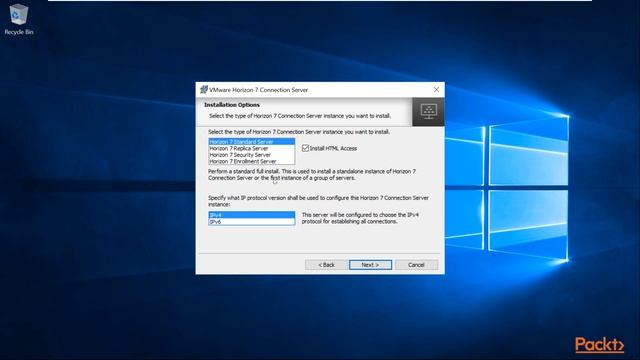Screen dimensions: 640x360
Task: Cancel the installation
Action: point(416,265)
